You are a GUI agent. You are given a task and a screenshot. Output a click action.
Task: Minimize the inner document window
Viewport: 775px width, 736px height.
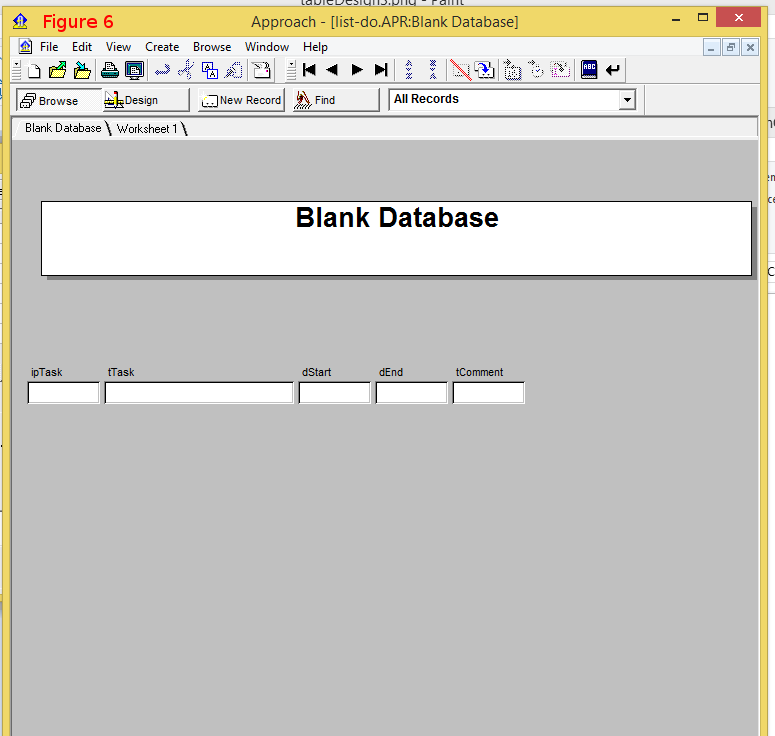click(711, 47)
